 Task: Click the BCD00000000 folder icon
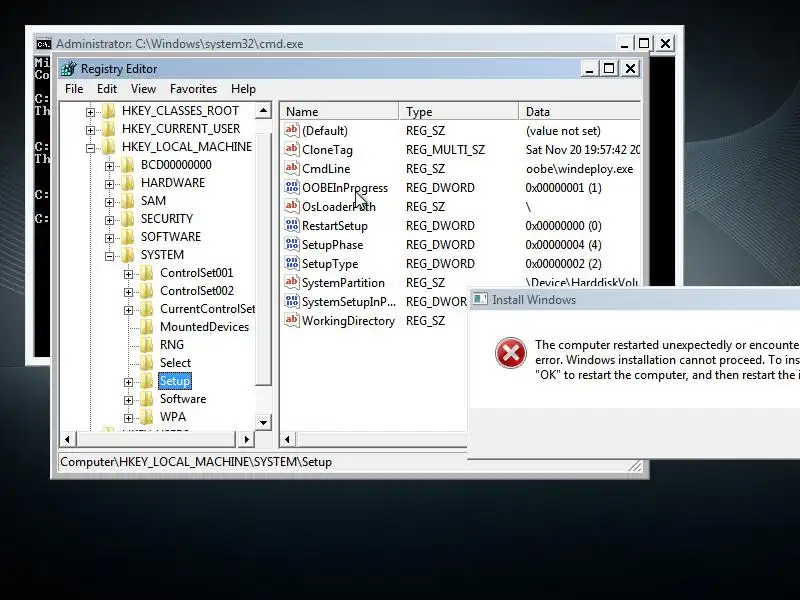(128, 165)
